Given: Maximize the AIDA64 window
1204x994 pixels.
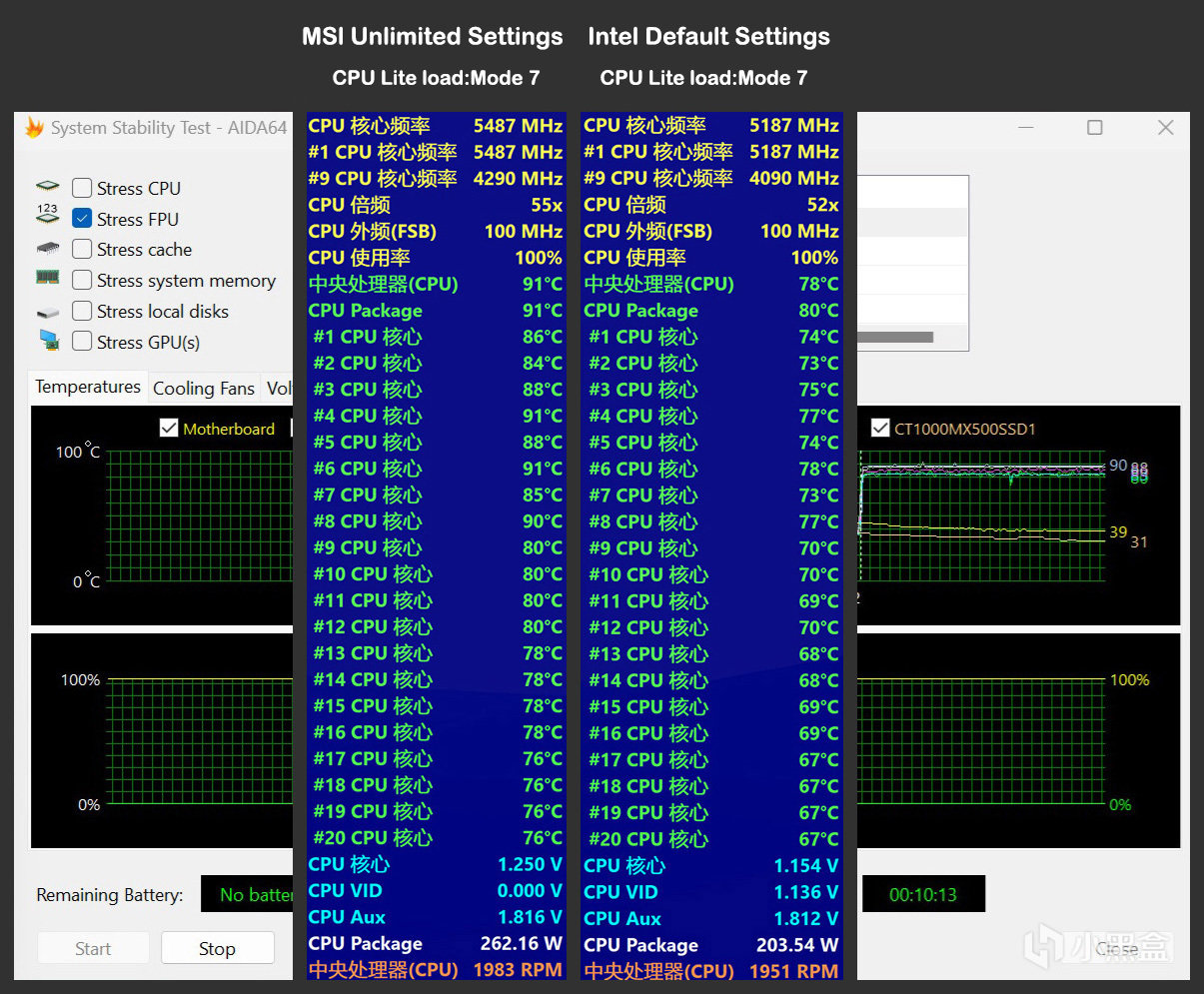Looking at the screenshot, I should click(x=1095, y=127).
